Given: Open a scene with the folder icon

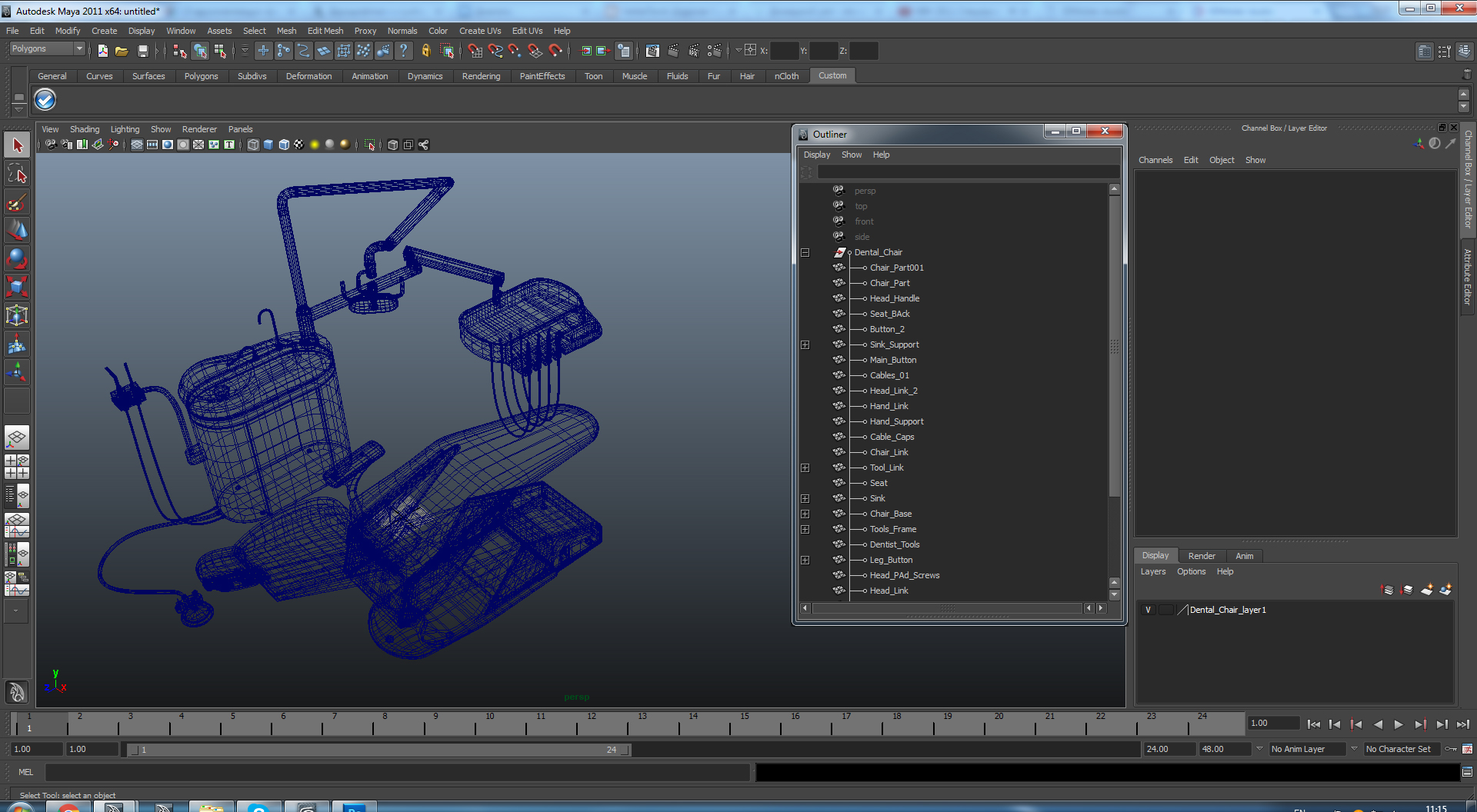Looking at the screenshot, I should (x=122, y=51).
